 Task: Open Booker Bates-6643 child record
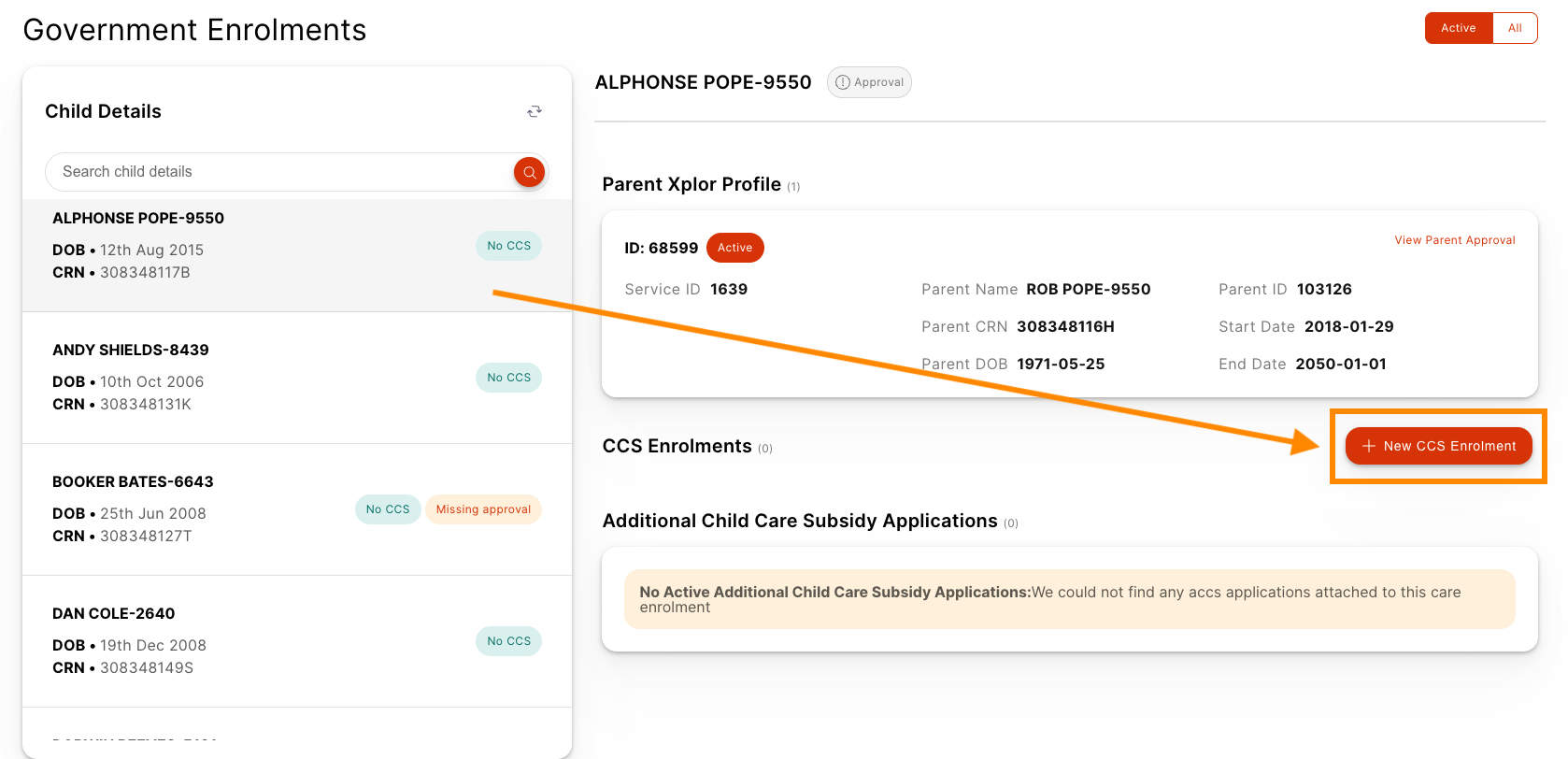(x=133, y=481)
